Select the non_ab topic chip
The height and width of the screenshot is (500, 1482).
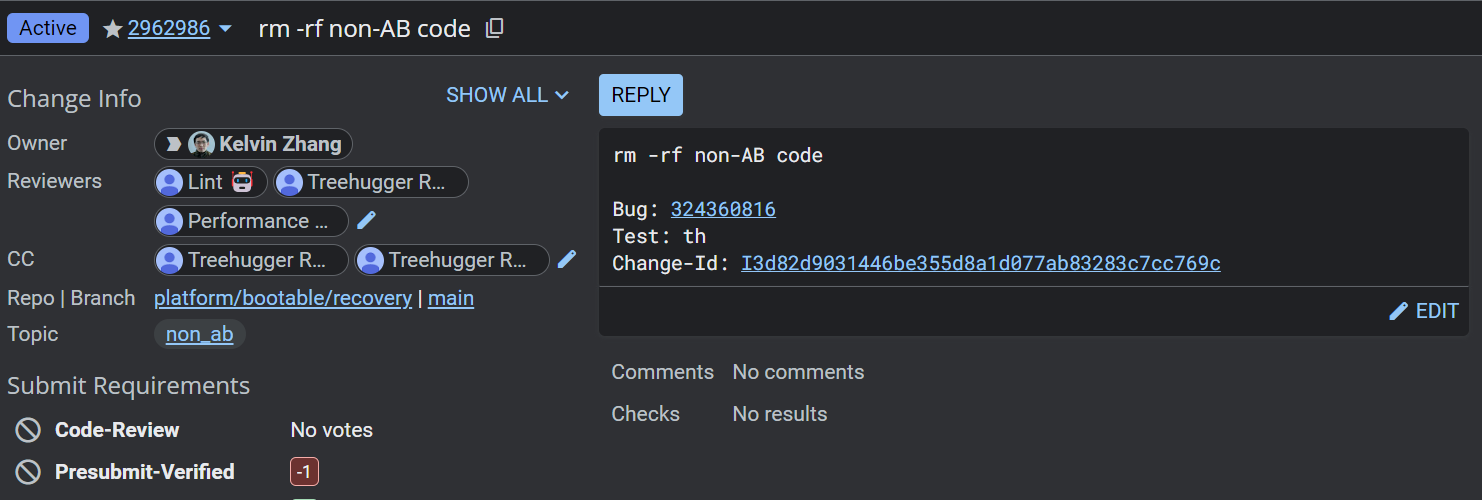(x=199, y=334)
